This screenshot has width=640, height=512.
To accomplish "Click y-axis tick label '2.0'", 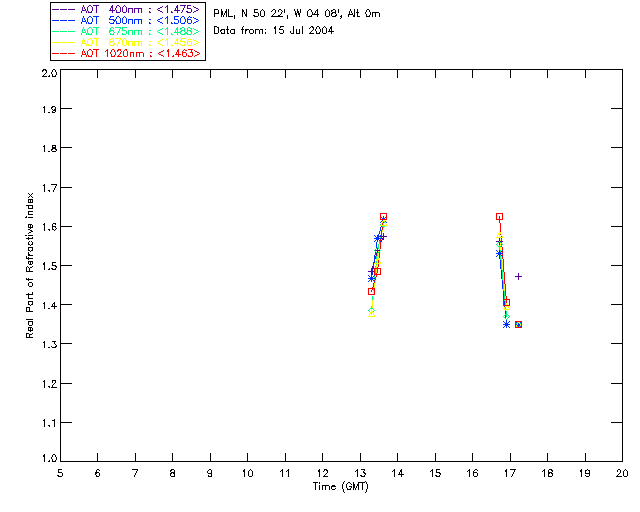I will tap(49, 73).
